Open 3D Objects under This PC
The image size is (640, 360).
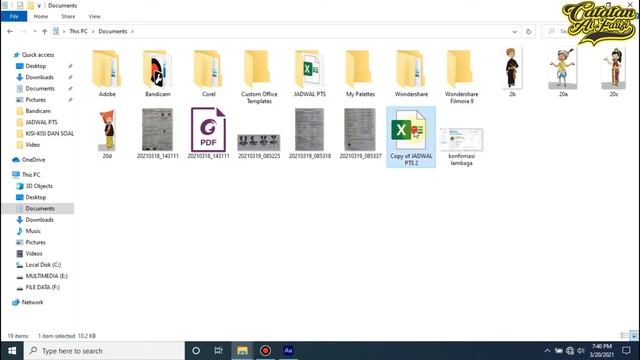point(39,186)
